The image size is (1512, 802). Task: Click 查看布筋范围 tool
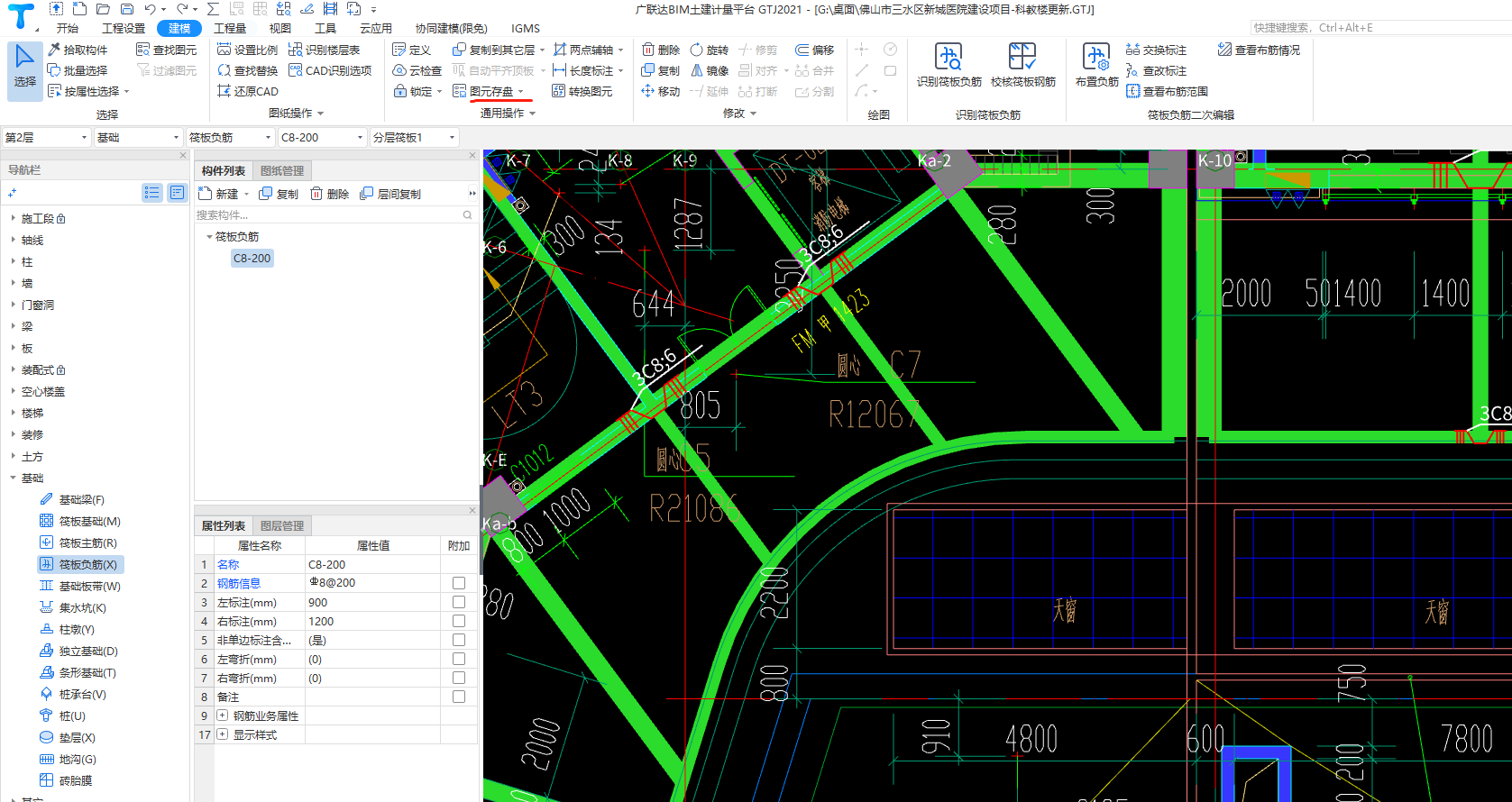(x=1167, y=92)
